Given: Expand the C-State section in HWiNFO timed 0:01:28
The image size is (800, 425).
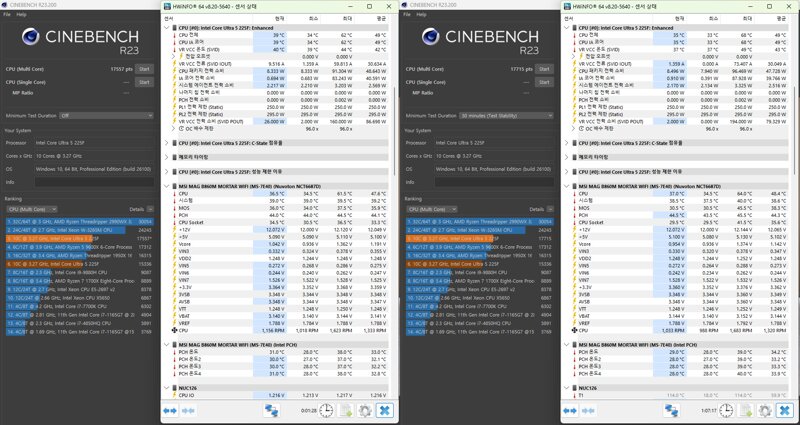Looking at the screenshot, I should click(167, 143).
